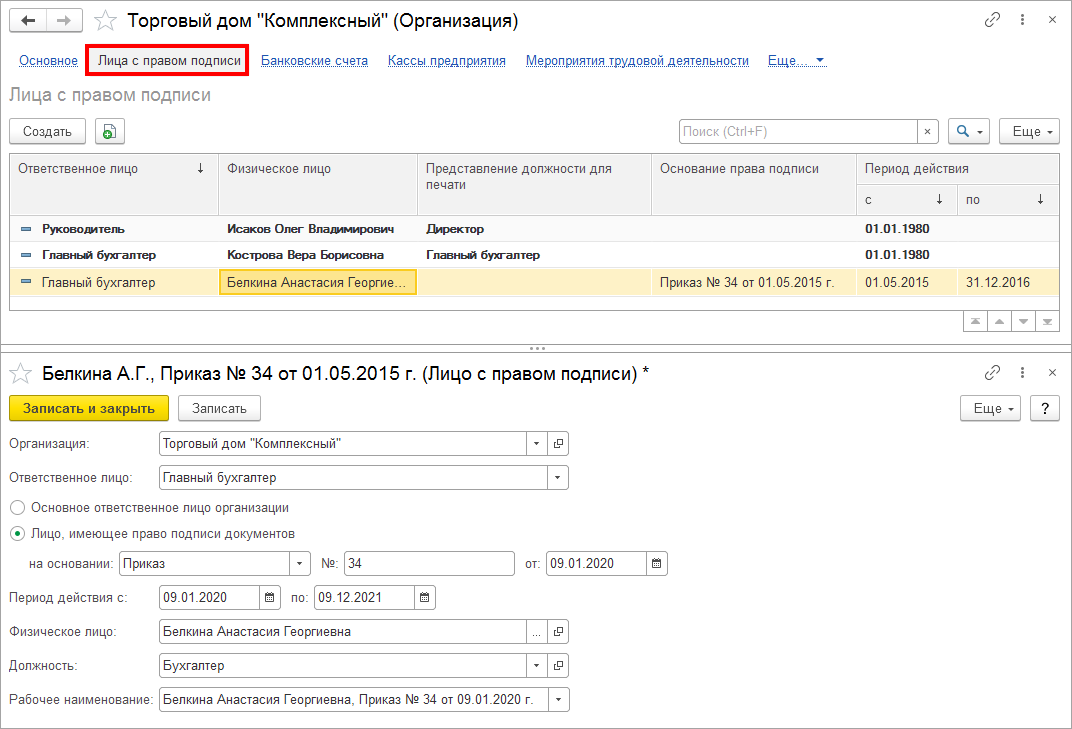This screenshot has width=1072, height=729.
Task: Open calendar picker for order date
Action: tap(656, 564)
